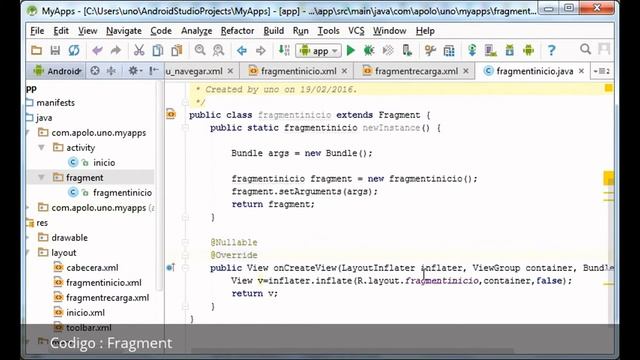Screen dimensions: 640x360
Task: Open project panel gear settings
Action: point(134,71)
